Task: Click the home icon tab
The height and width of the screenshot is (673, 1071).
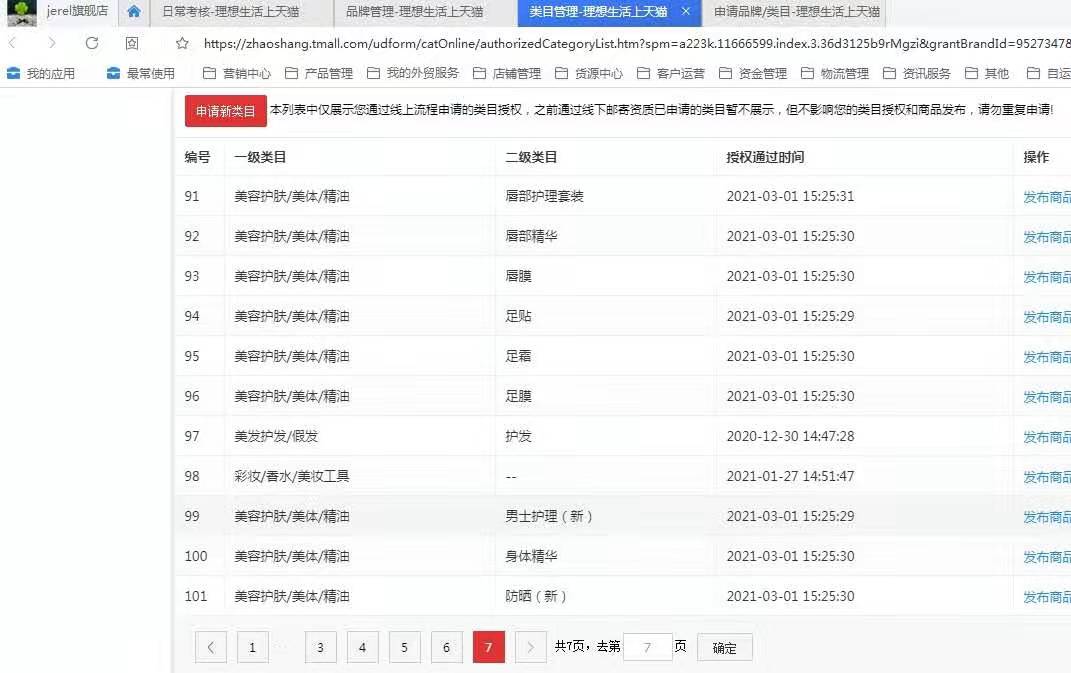Action: point(133,12)
